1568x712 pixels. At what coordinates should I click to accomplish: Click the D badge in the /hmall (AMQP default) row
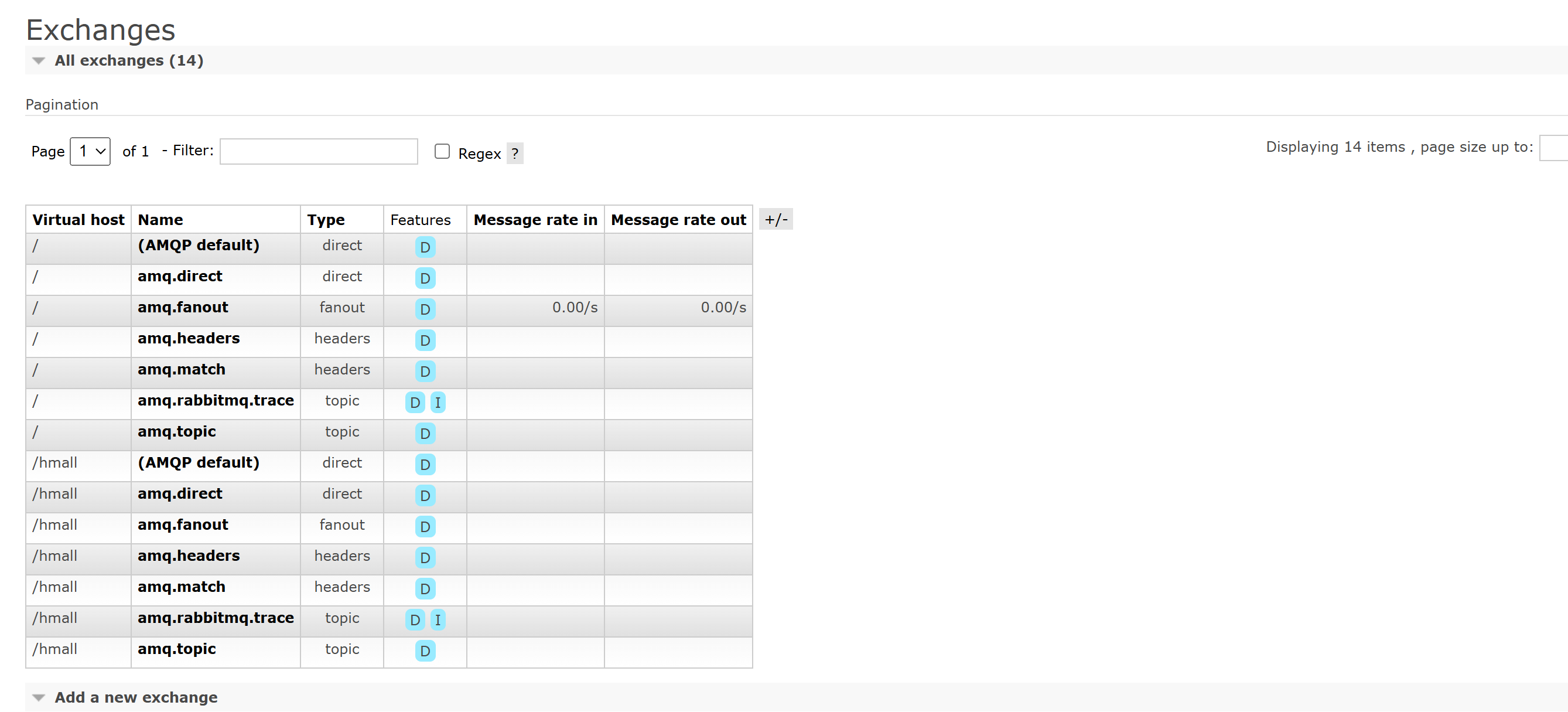(x=425, y=465)
